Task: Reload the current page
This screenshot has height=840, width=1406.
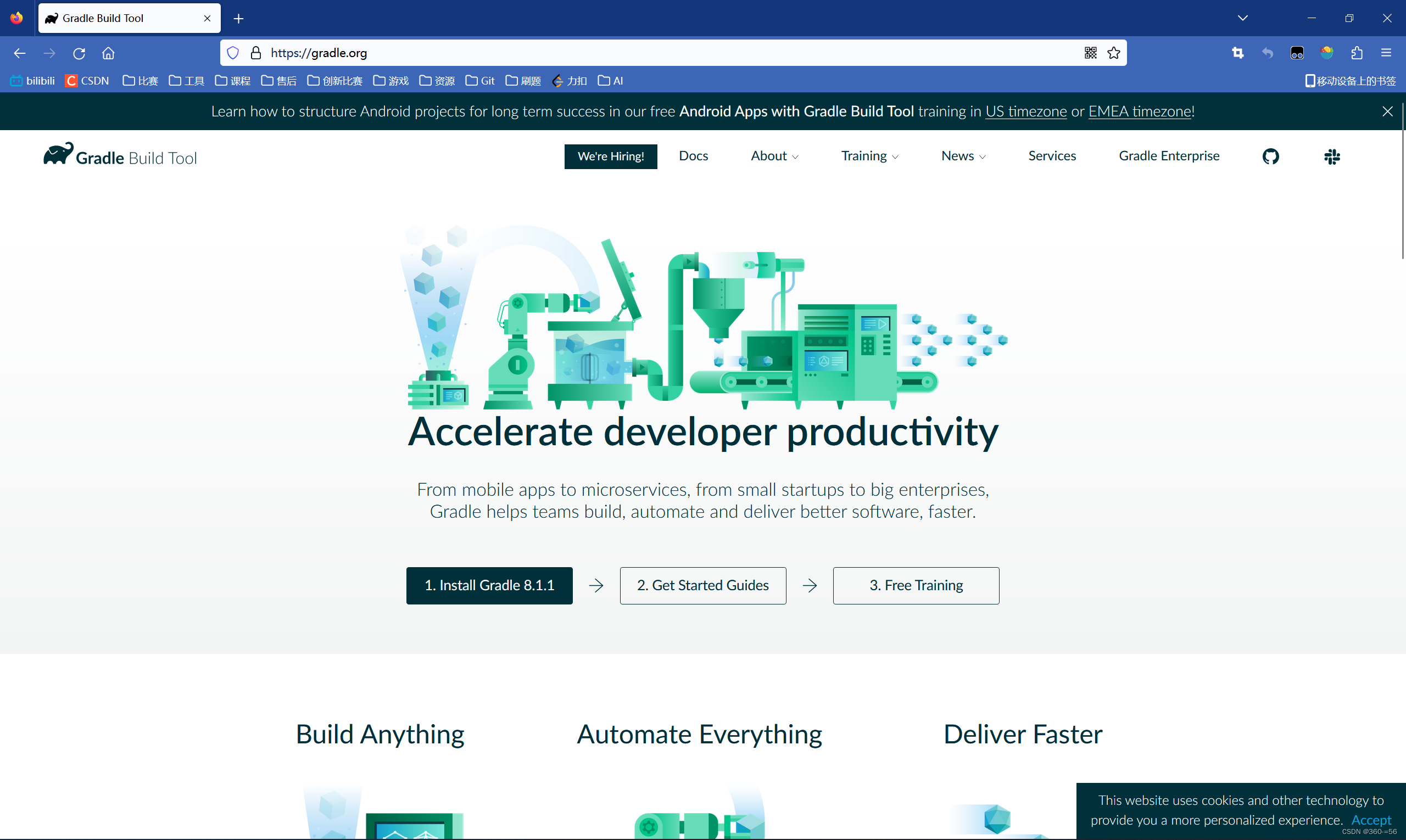Action: tap(79, 53)
